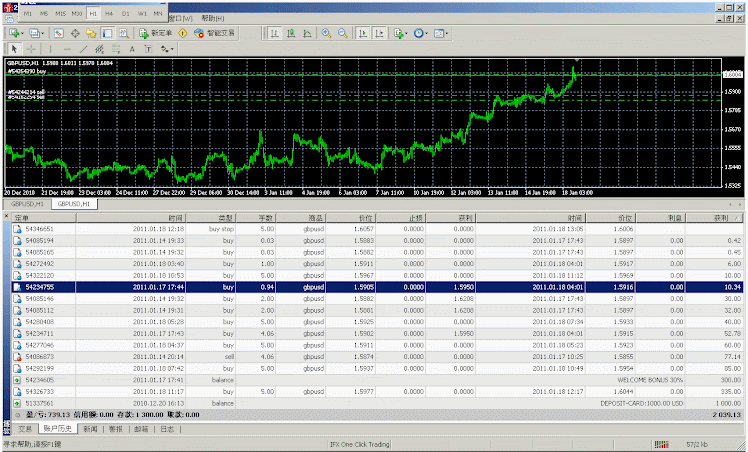Screen dimensions: 748x452
Task: Switch timeframe to M5
Action: [x=44, y=13]
